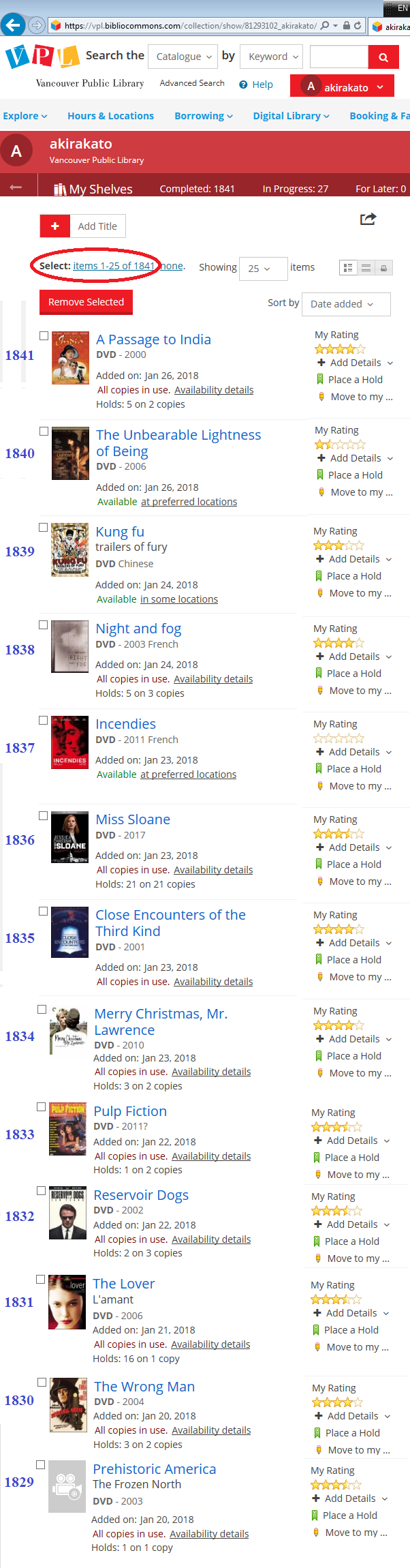Screen dimensions: 410x1568
Task: Select the Miss Sloane checkbox
Action: [x=43, y=815]
